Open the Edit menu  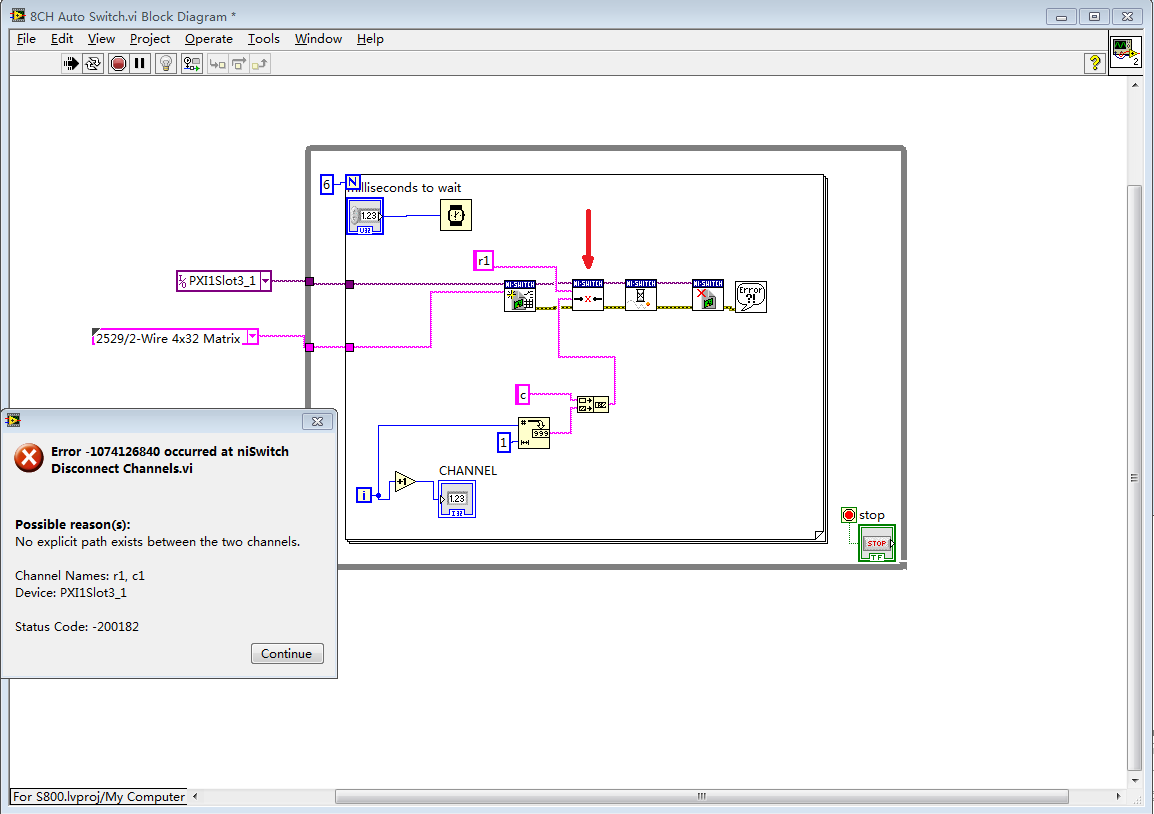[x=62, y=39]
